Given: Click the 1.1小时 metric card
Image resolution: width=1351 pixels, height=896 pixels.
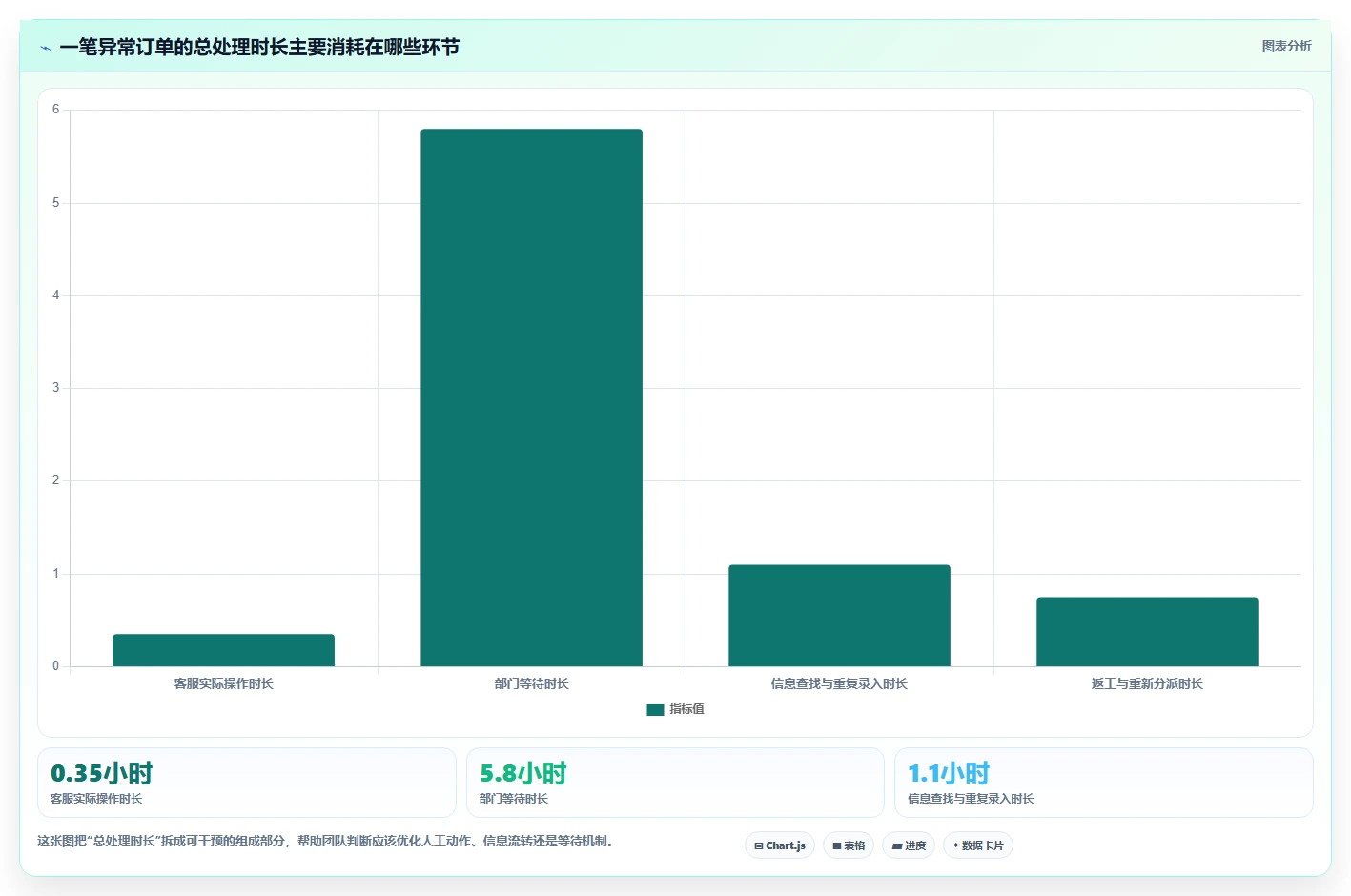Looking at the screenshot, I should [x=1104, y=783].
